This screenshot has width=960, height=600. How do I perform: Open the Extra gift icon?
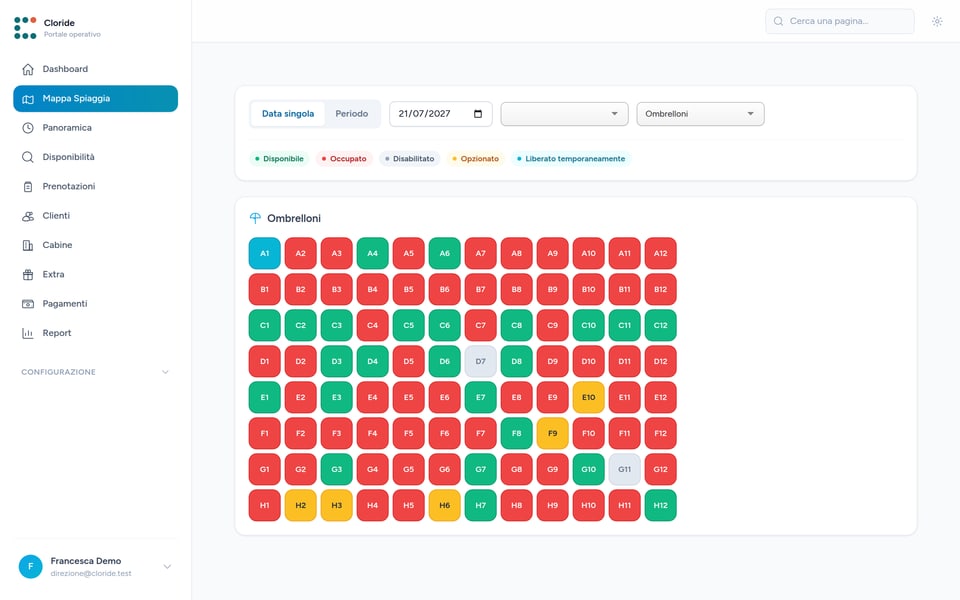click(x=28, y=275)
